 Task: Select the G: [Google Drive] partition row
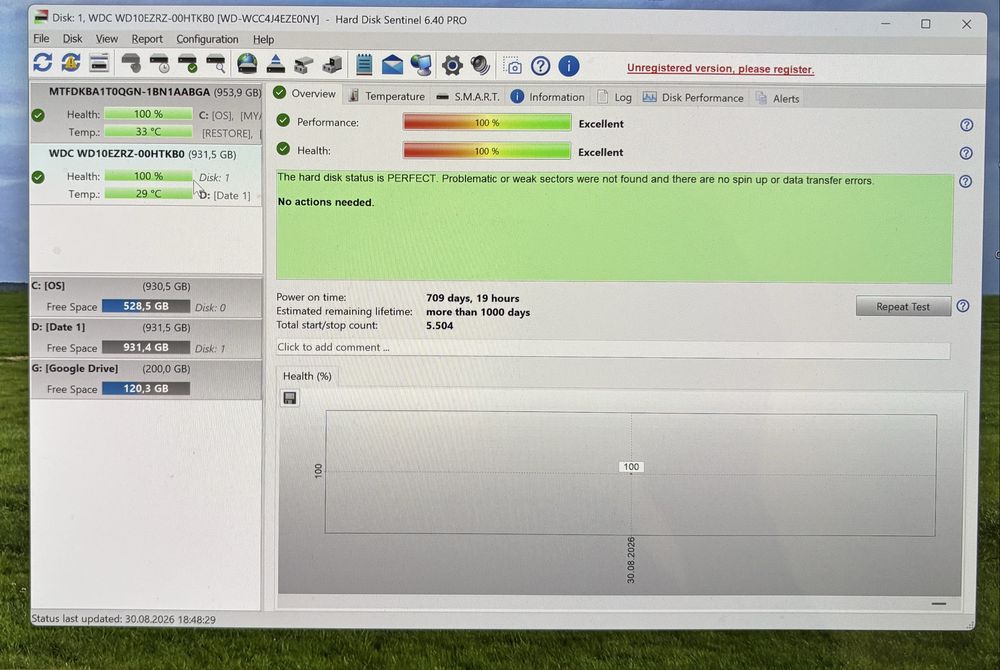pos(146,379)
